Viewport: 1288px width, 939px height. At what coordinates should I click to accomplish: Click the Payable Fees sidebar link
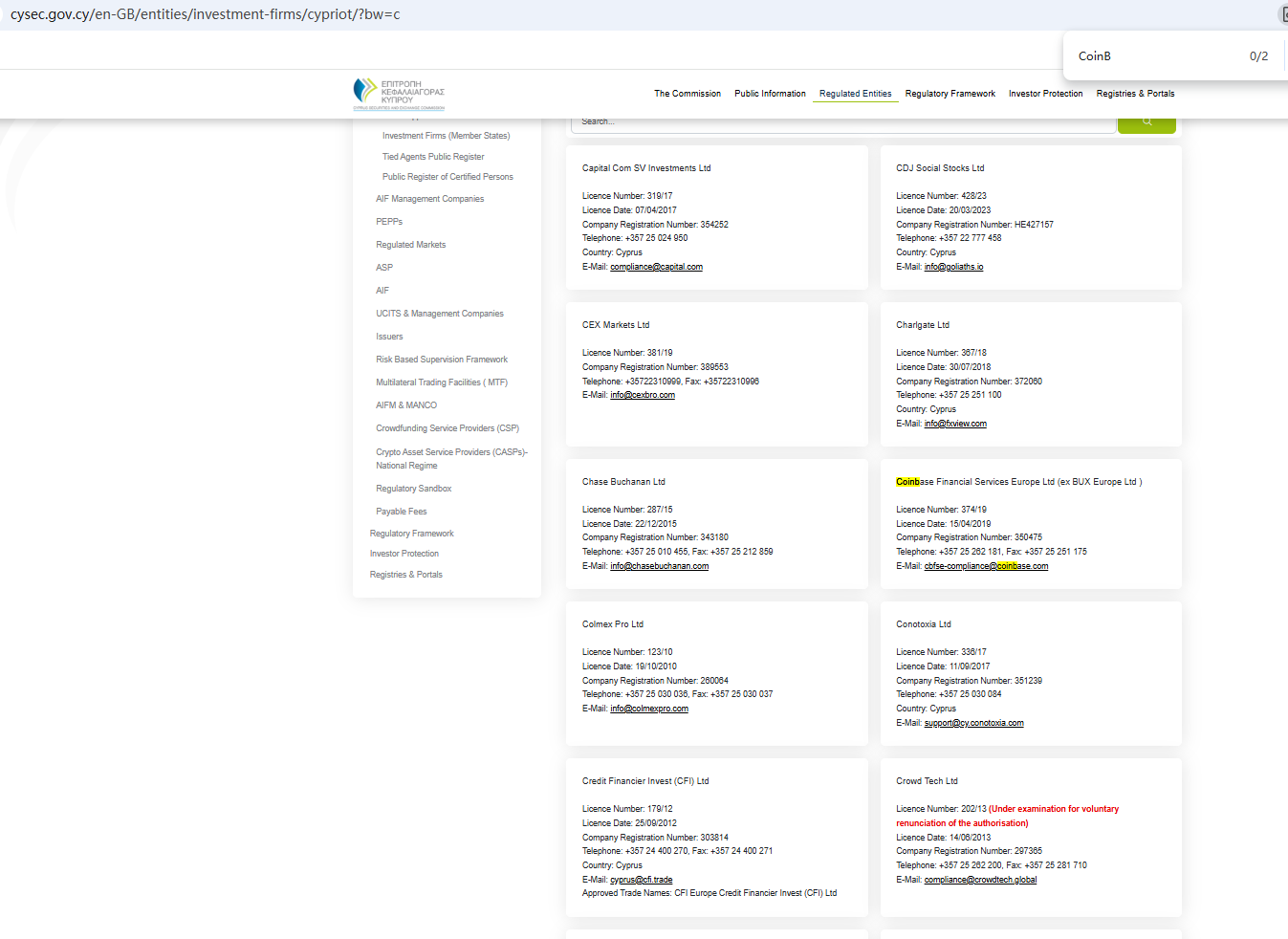click(401, 512)
